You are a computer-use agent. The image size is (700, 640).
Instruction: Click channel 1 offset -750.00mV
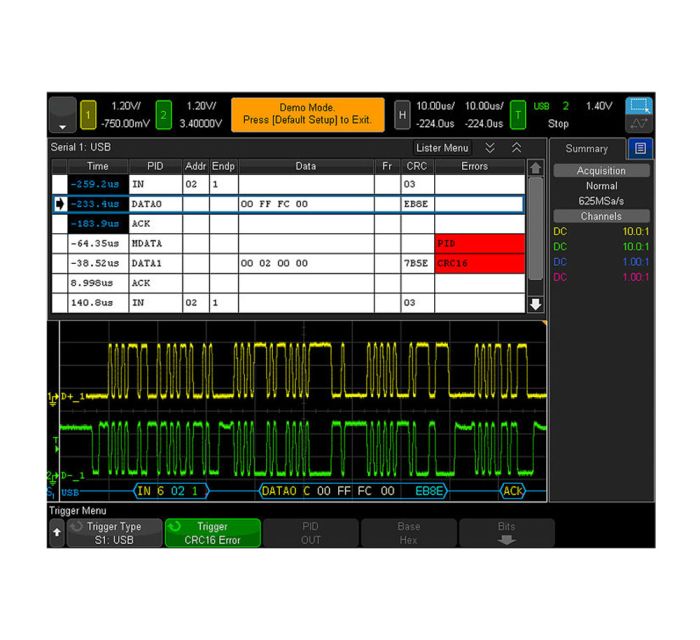pyautogui.click(x=125, y=124)
